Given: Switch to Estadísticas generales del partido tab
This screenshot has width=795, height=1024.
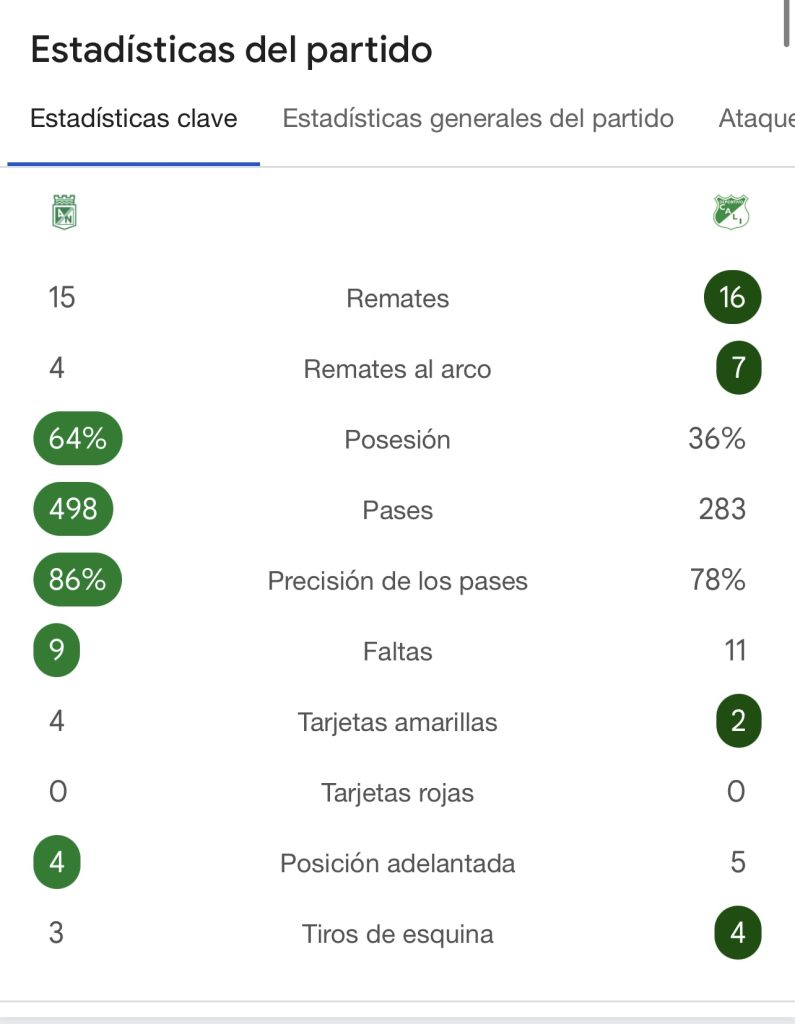Looking at the screenshot, I should pyautogui.click(x=478, y=119).
